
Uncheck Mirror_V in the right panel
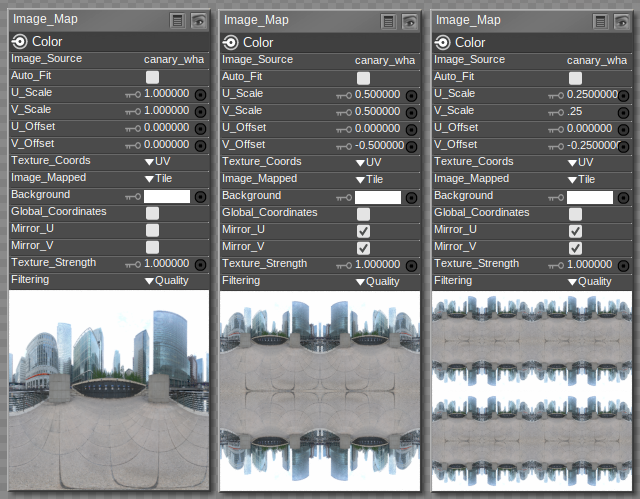tap(575, 248)
